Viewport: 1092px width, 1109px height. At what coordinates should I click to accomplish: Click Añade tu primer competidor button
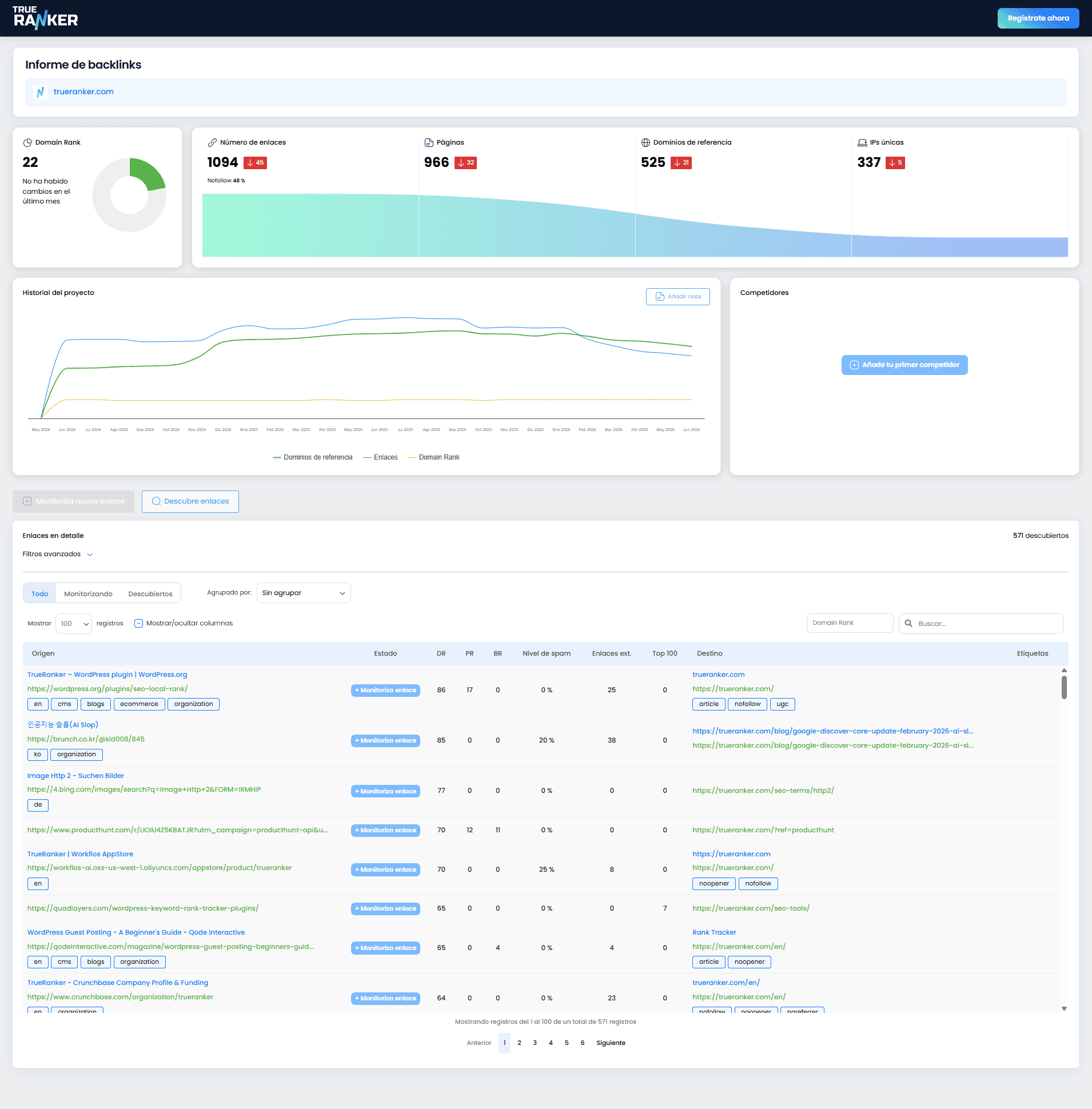tap(904, 365)
